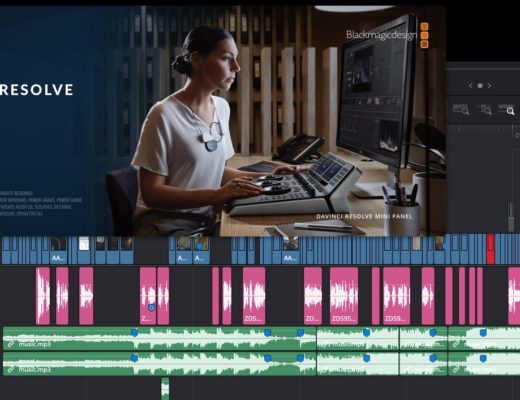This screenshot has width=520, height=400.
Task: Select the highlighted custom zoom icon
Action: 507,109
